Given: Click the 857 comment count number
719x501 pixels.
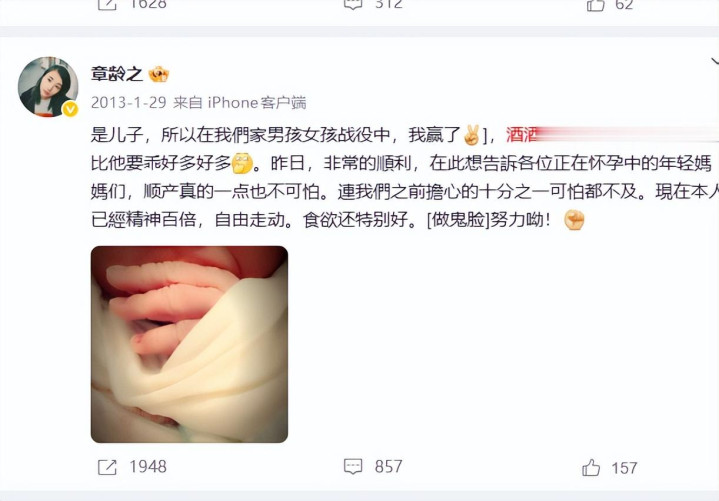Looking at the screenshot, I should pyautogui.click(x=388, y=467).
